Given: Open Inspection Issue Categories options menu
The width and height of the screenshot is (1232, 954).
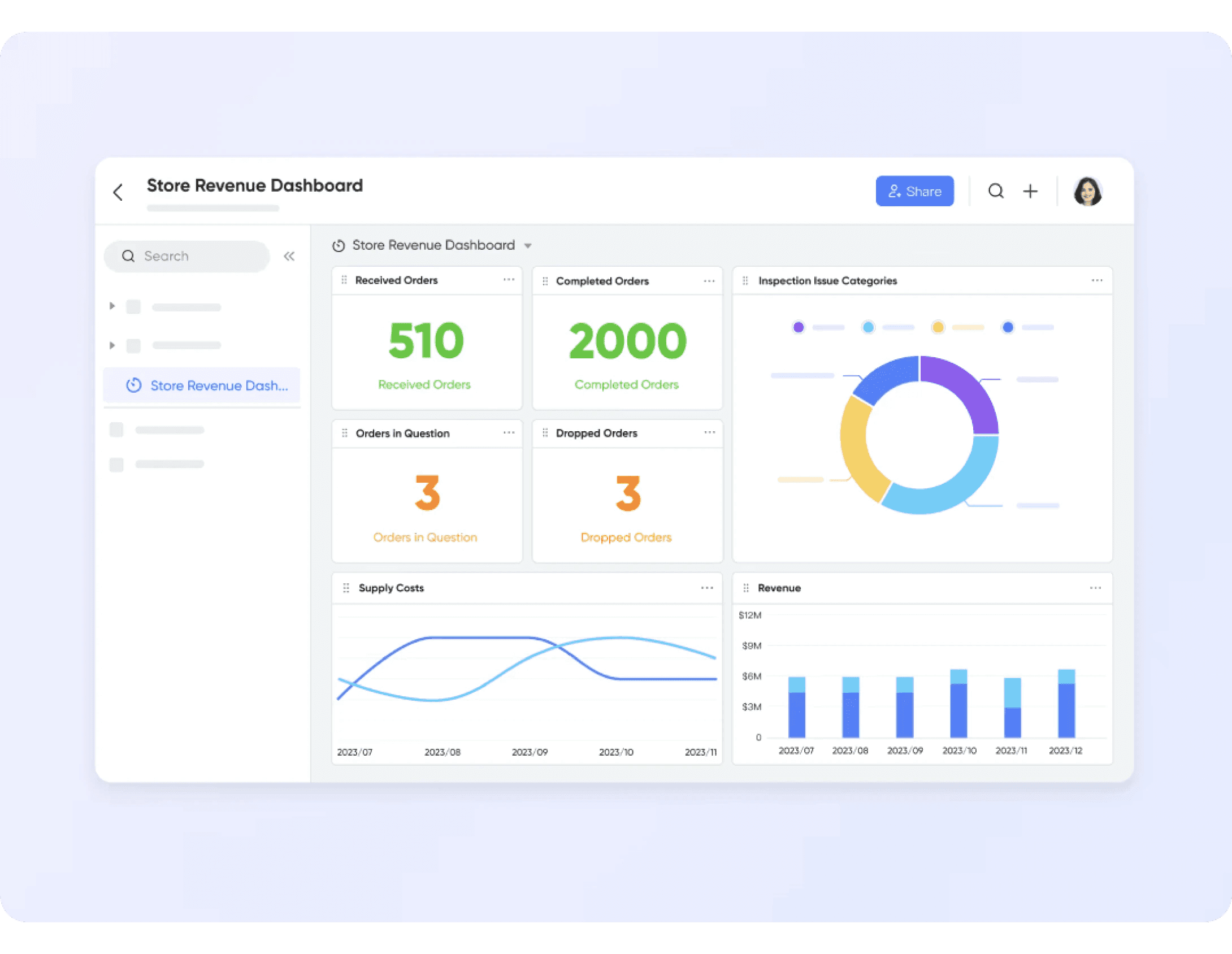Looking at the screenshot, I should pyautogui.click(x=1096, y=280).
